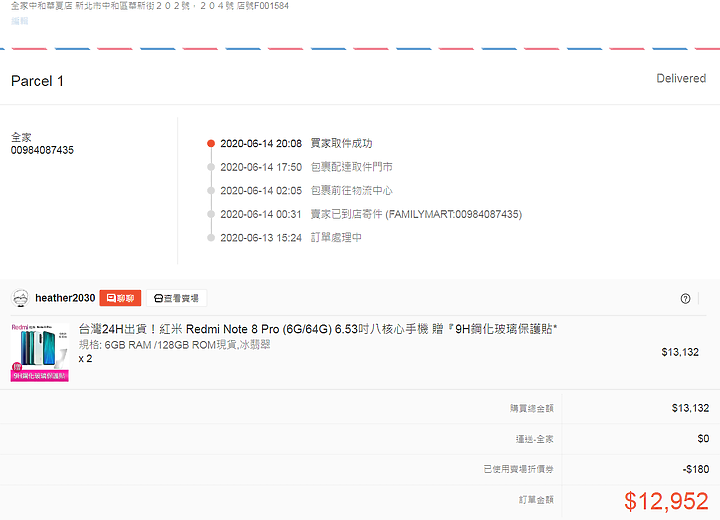720x520 pixels.
Task: Select the tracking number 00984087435
Action: tap(42, 150)
